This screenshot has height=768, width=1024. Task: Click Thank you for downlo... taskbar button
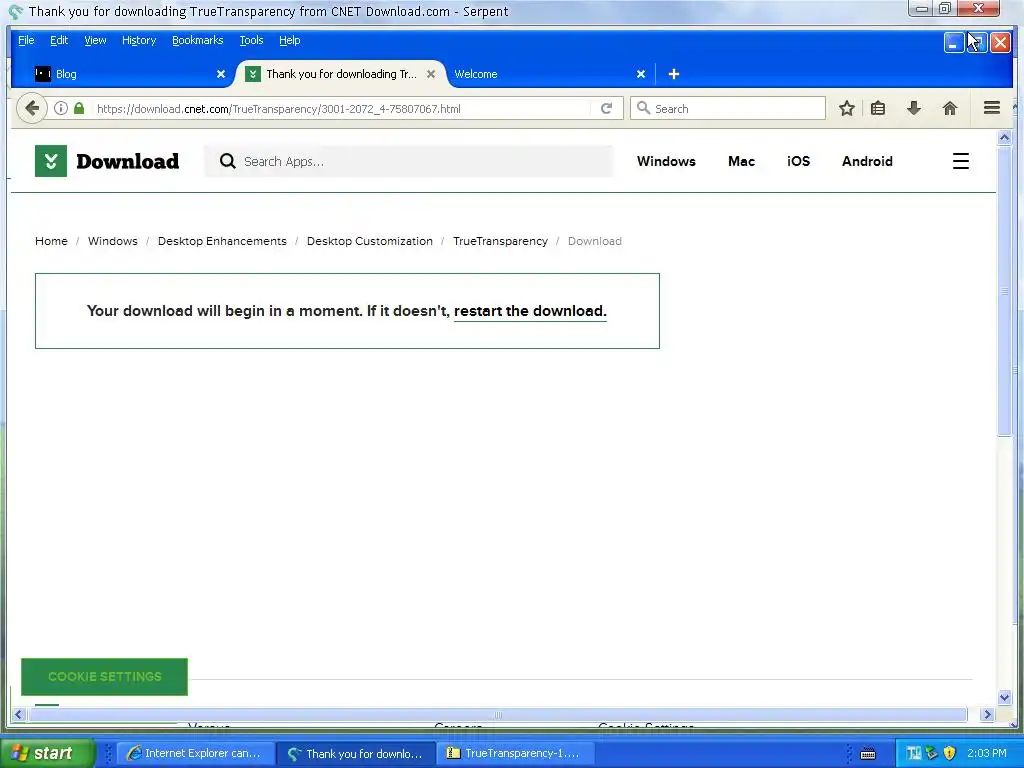point(356,753)
